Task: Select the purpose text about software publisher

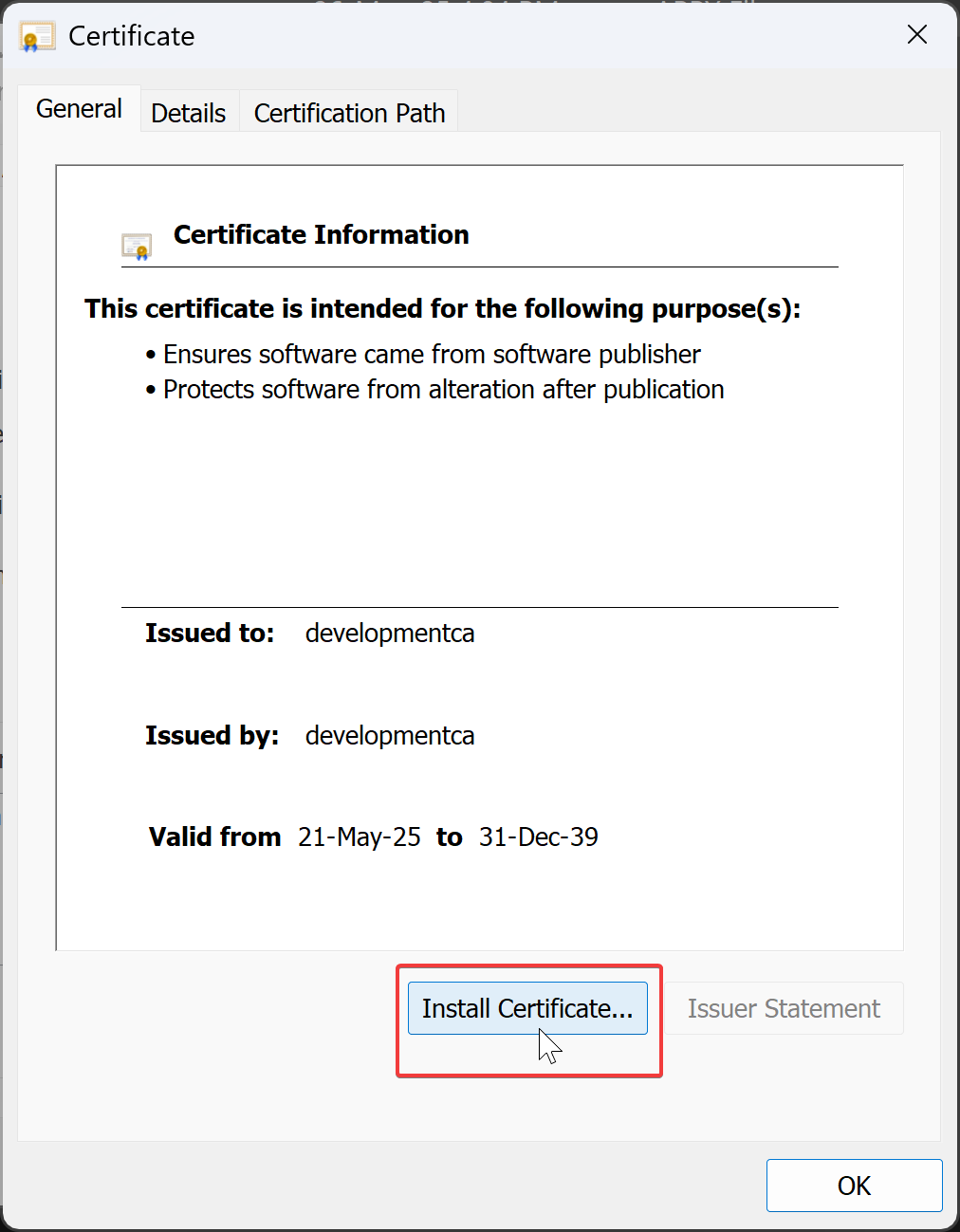Action: pyautogui.click(x=432, y=354)
